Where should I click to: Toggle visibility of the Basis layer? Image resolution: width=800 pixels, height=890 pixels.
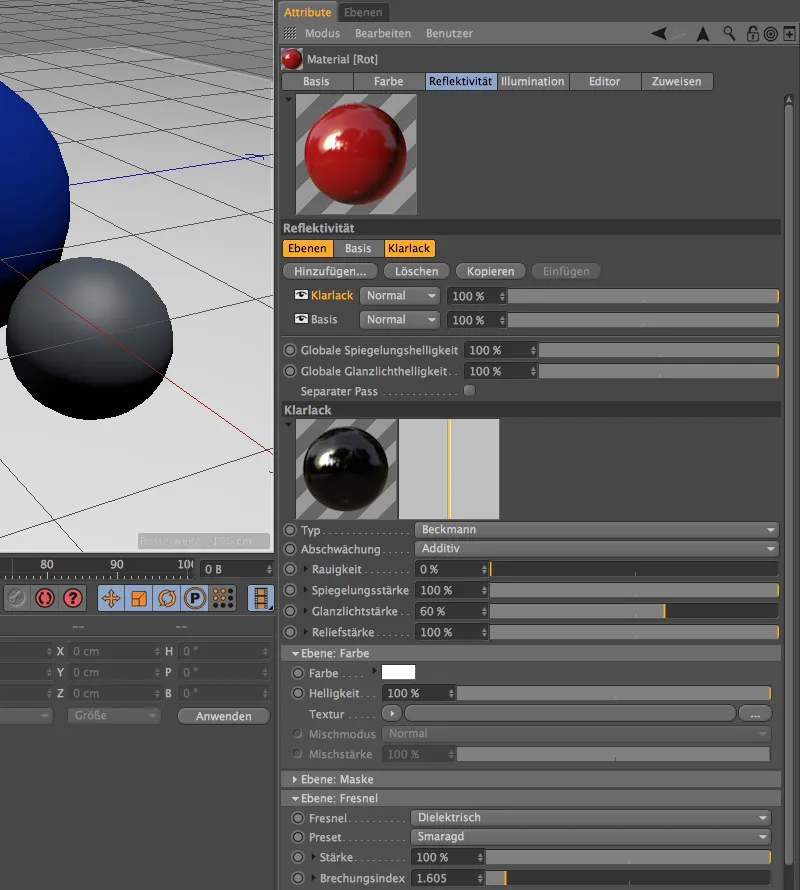(300, 320)
